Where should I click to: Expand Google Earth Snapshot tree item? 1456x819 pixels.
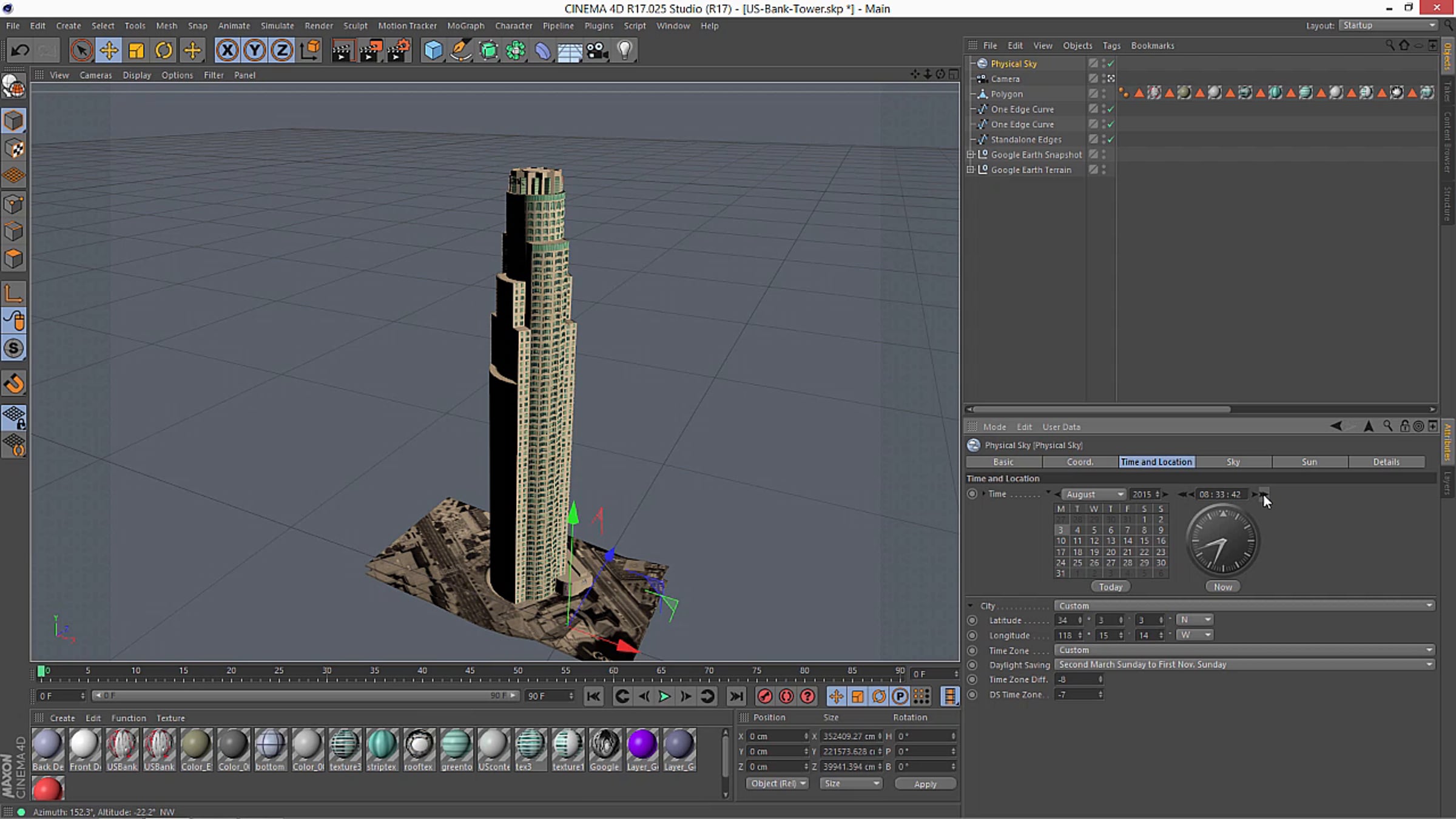[x=970, y=155]
